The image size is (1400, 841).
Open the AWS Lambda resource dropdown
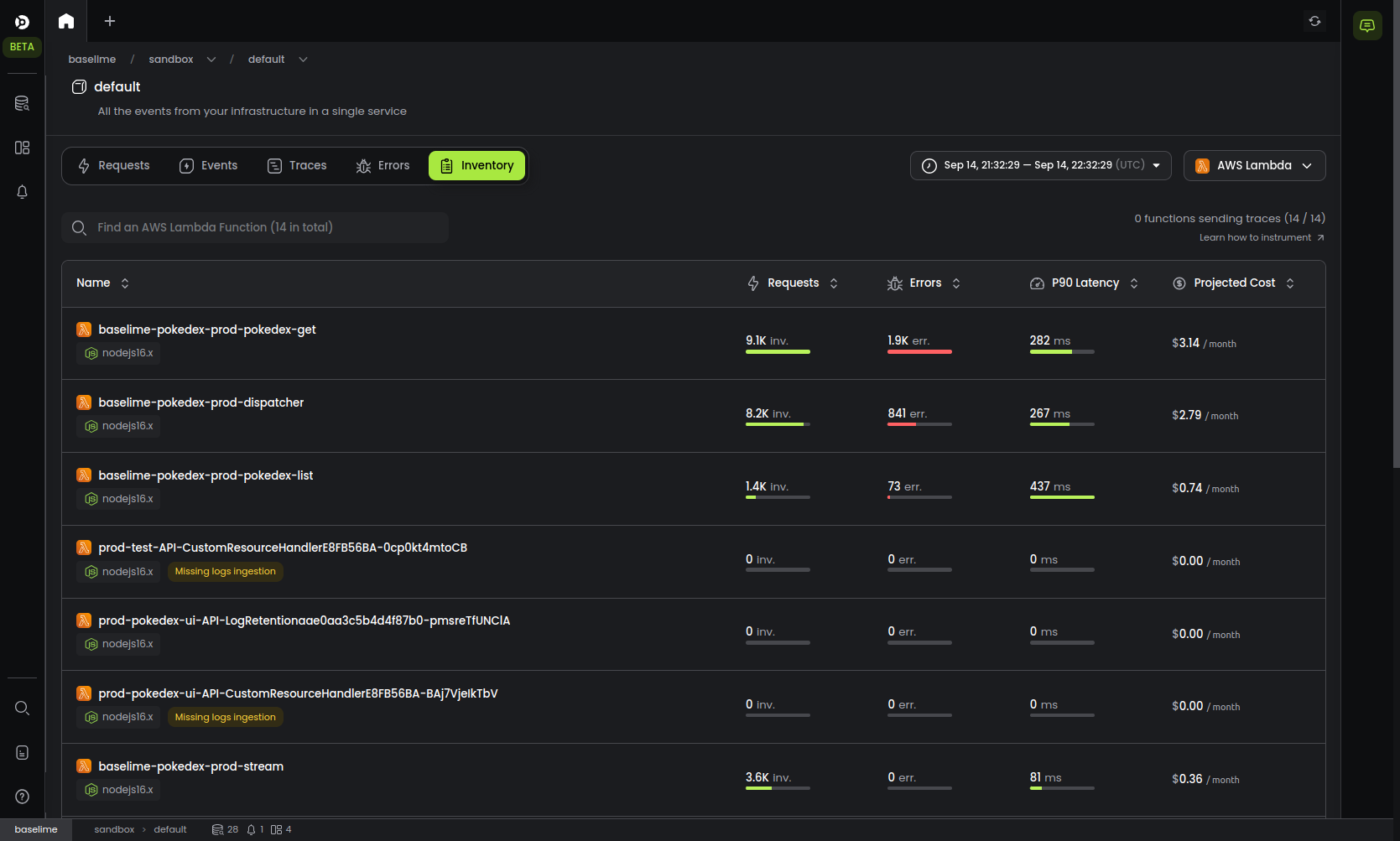click(x=1254, y=165)
